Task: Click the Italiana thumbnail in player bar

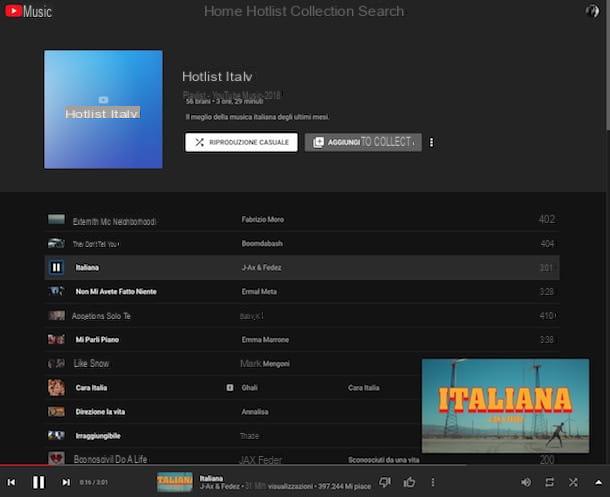Action: [175, 482]
